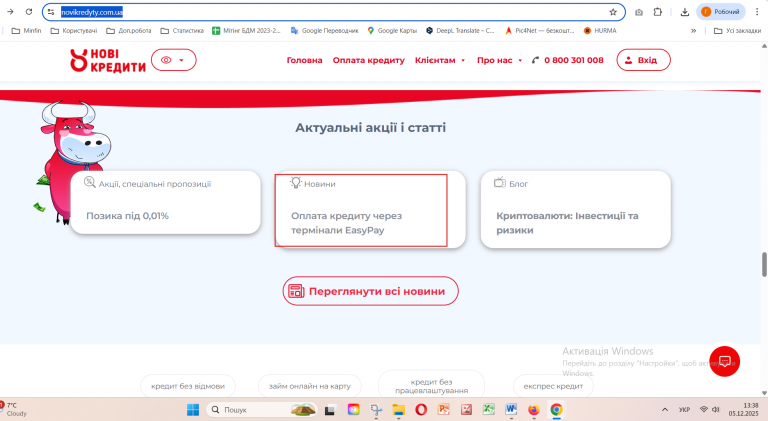The width and height of the screenshot is (768, 421).
Task: Open network Wi-Fi tray icon
Action: pyautogui.click(x=704, y=409)
